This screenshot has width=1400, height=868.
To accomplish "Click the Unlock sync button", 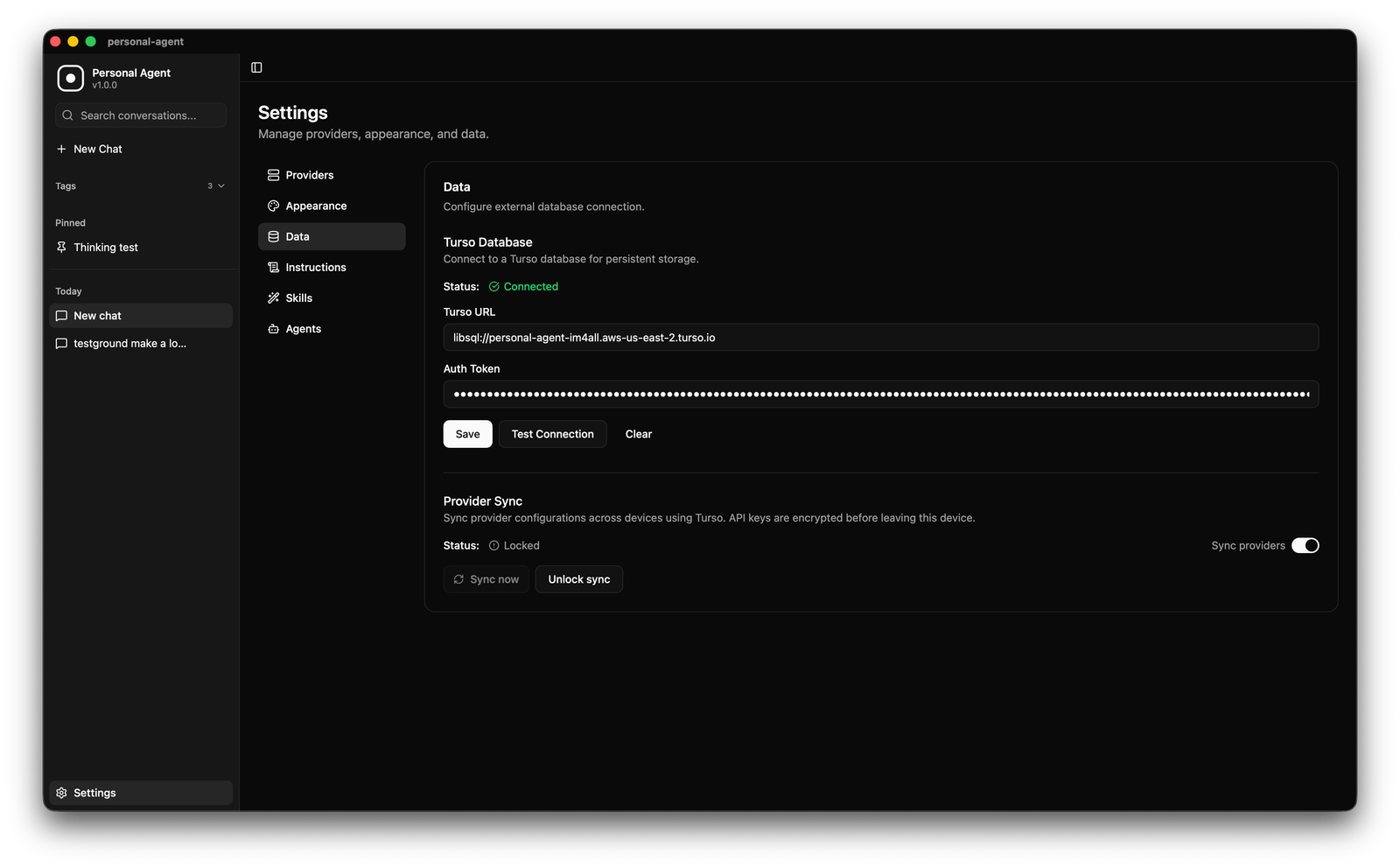I will (578, 579).
